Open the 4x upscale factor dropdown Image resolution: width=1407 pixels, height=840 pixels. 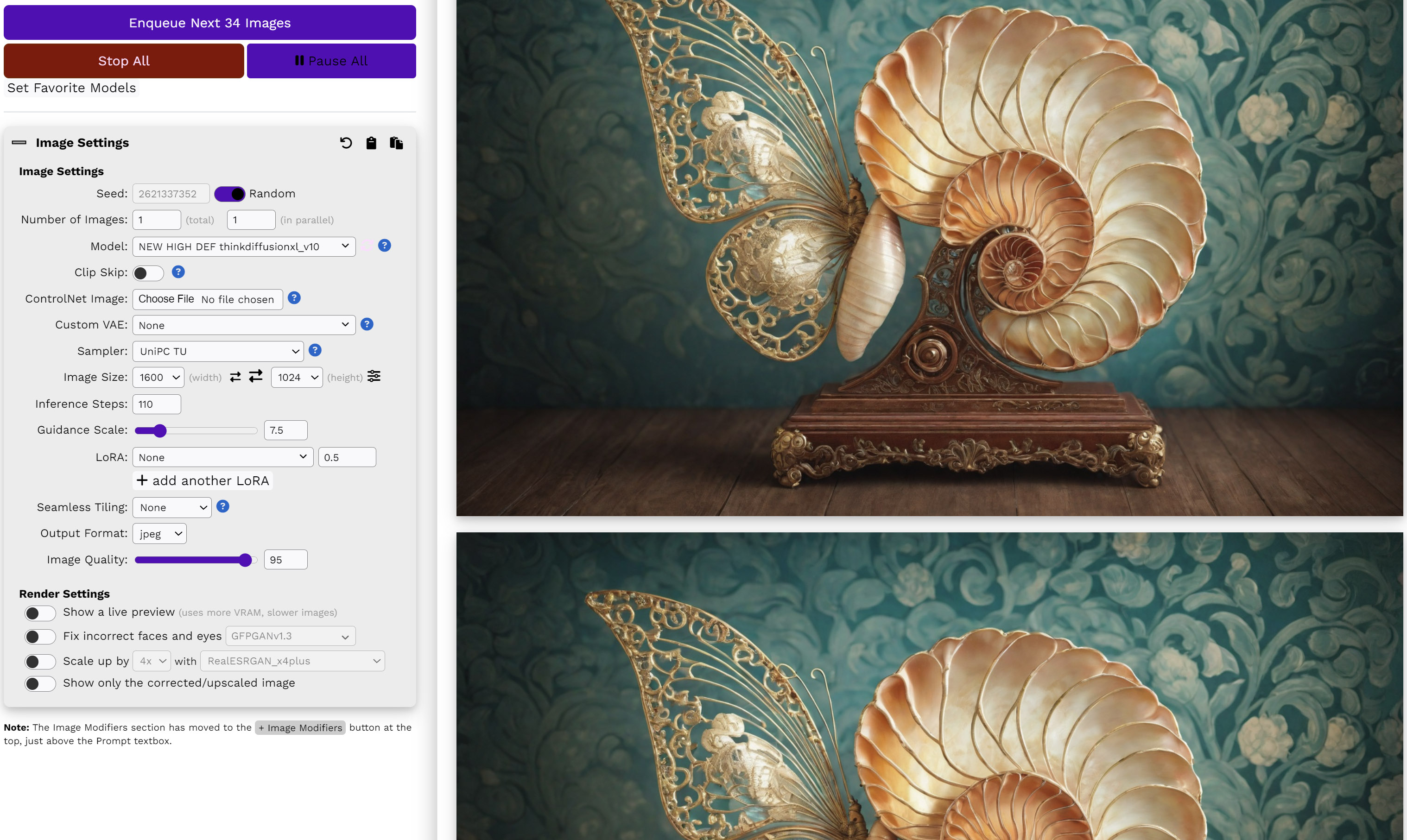click(x=152, y=661)
